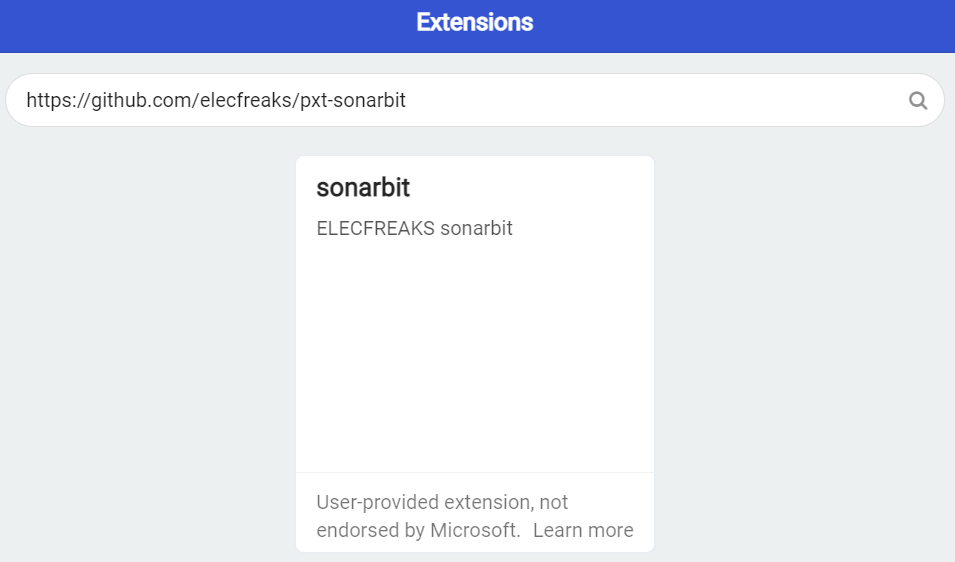Click 'endorsed by Microsoft.' footer text
The height and width of the screenshot is (562, 955).
(418, 530)
